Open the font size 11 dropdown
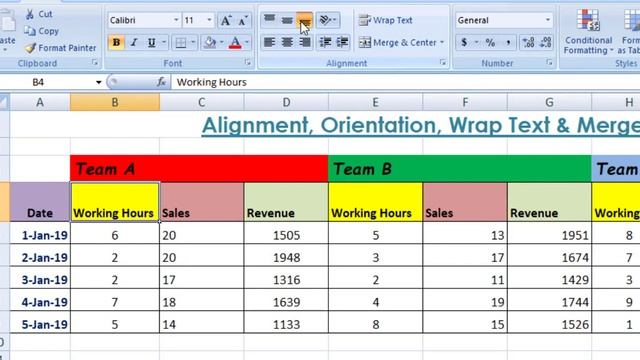640x360 pixels. tap(209, 20)
